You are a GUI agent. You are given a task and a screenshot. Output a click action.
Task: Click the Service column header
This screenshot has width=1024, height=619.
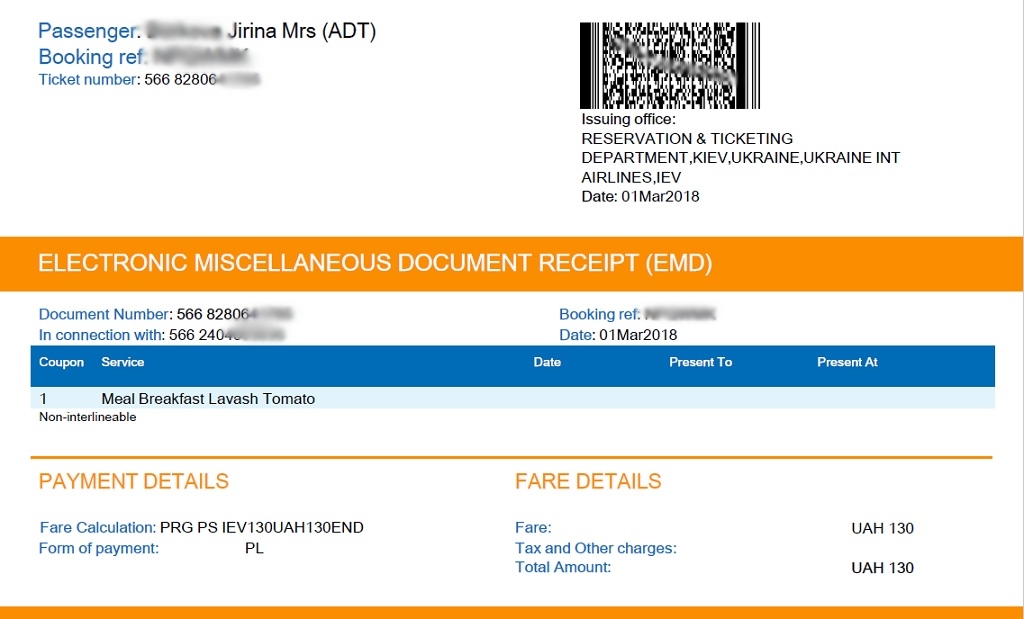click(x=123, y=362)
